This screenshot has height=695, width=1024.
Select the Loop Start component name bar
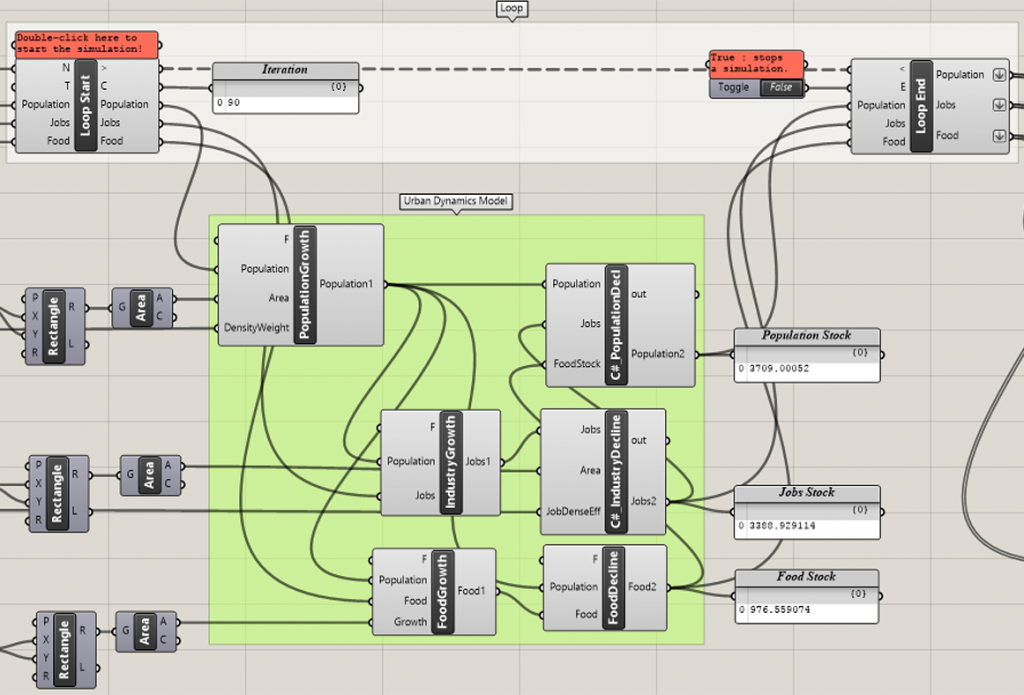click(x=86, y=105)
